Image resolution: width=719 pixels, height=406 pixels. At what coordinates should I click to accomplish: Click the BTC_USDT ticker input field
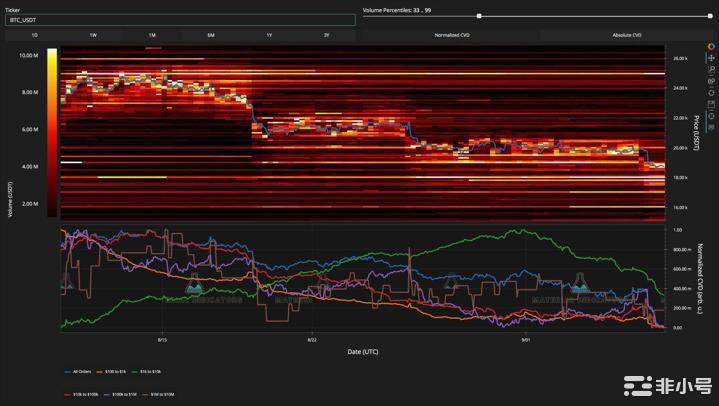pyautogui.click(x=180, y=19)
